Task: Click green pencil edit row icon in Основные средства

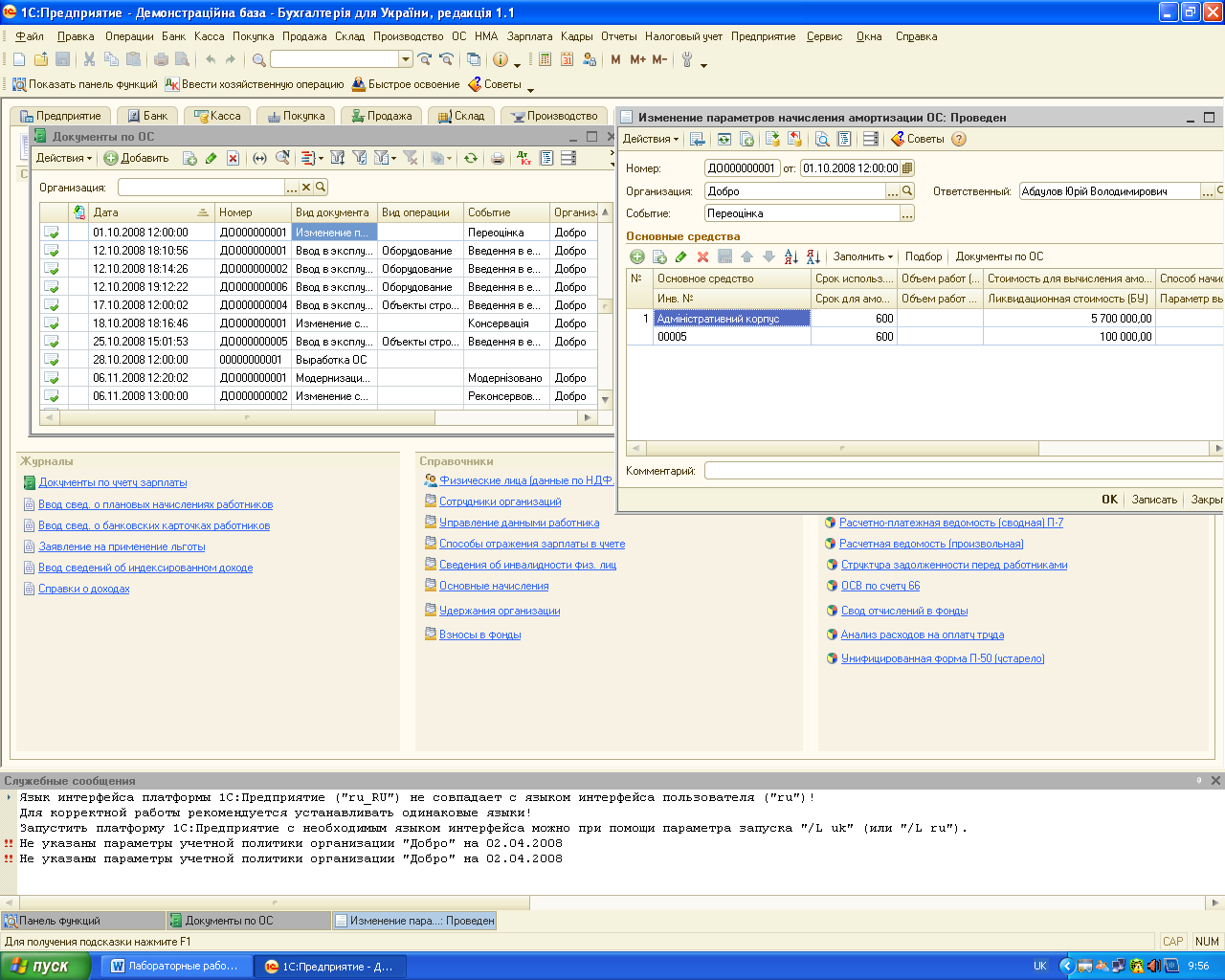Action: tap(680, 256)
